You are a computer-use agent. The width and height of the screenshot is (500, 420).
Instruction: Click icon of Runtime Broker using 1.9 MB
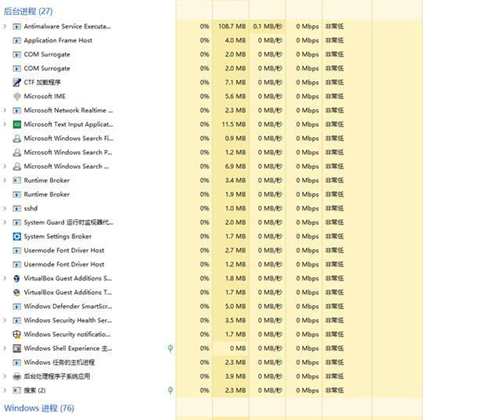coord(17,195)
